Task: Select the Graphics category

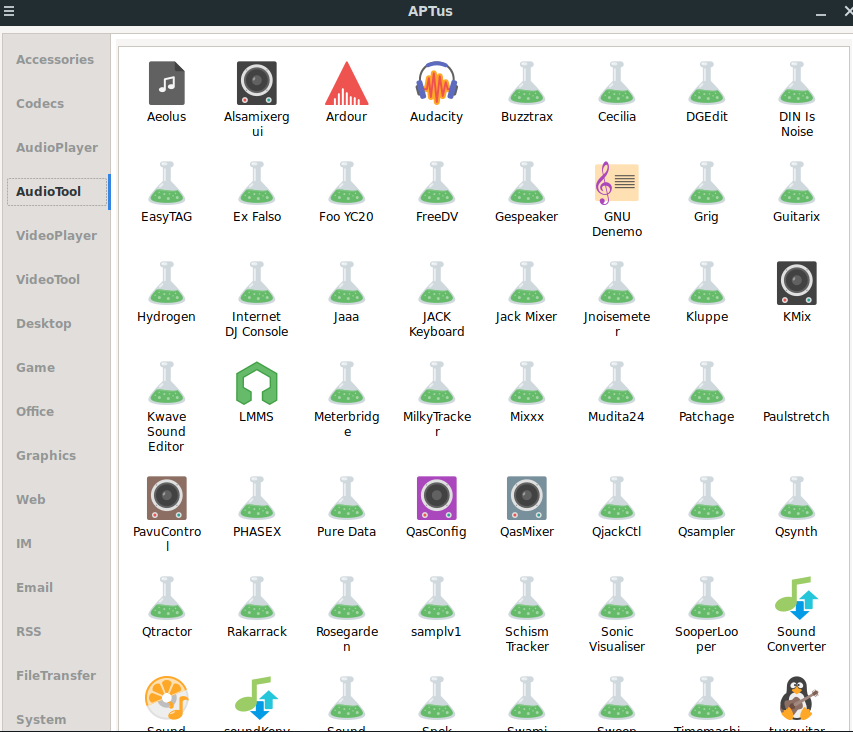Action: pyautogui.click(x=46, y=456)
